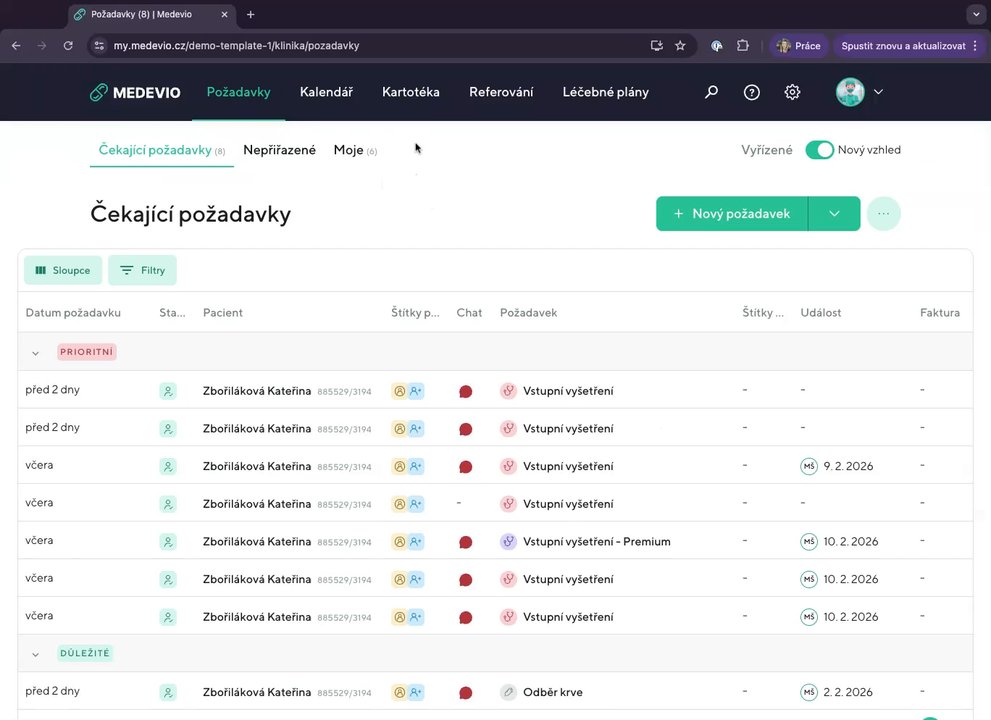Select the Čekající požadavky tab
This screenshot has width=991, height=720.
click(162, 150)
